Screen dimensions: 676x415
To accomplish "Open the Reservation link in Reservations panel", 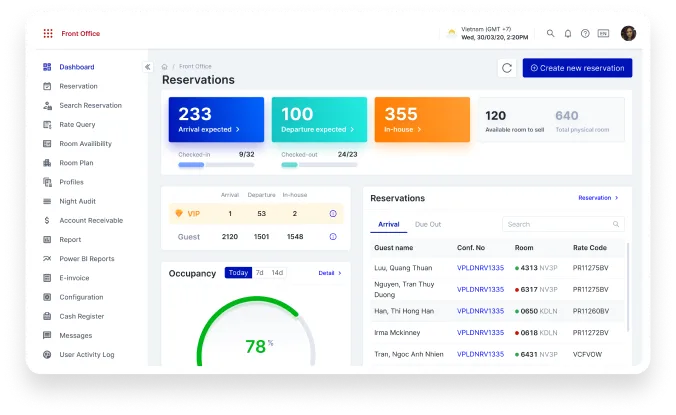I will [598, 198].
